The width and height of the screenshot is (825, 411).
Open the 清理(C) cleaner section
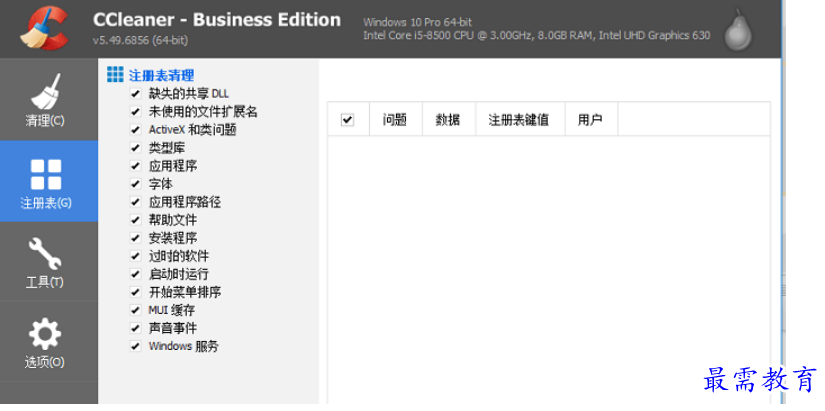[48, 99]
